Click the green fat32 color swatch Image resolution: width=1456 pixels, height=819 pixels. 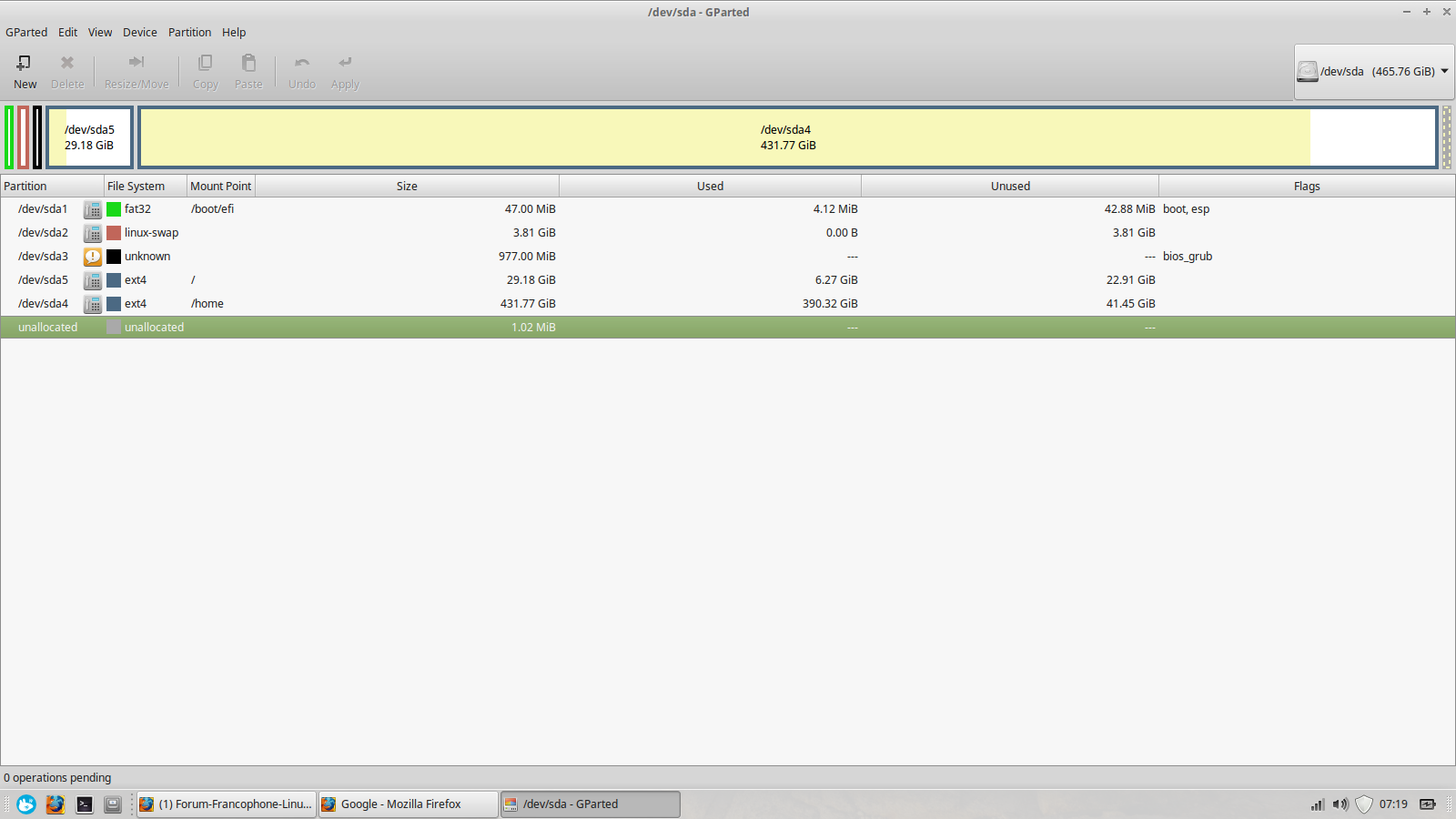114,209
